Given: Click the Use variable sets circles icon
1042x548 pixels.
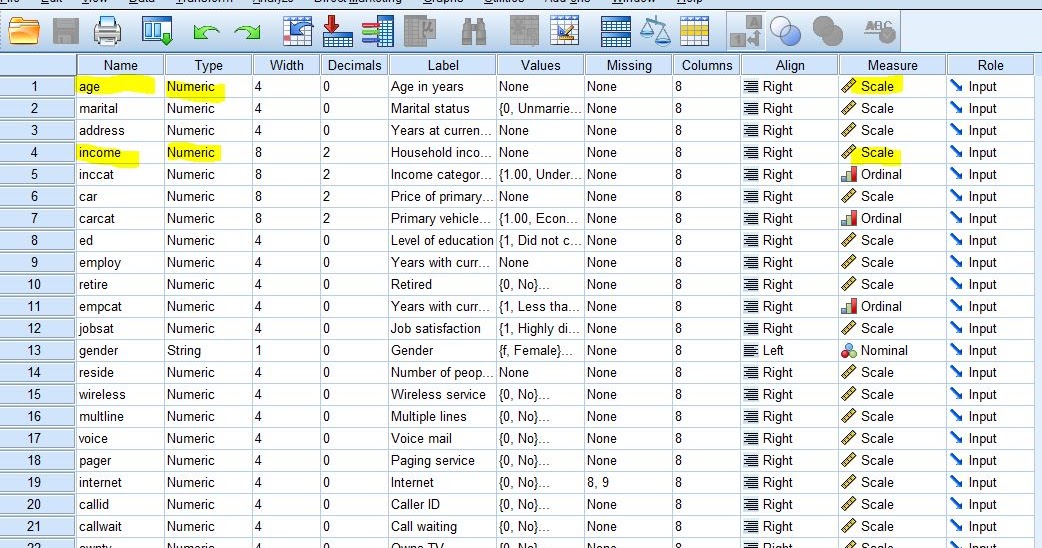Looking at the screenshot, I should [x=785, y=31].
